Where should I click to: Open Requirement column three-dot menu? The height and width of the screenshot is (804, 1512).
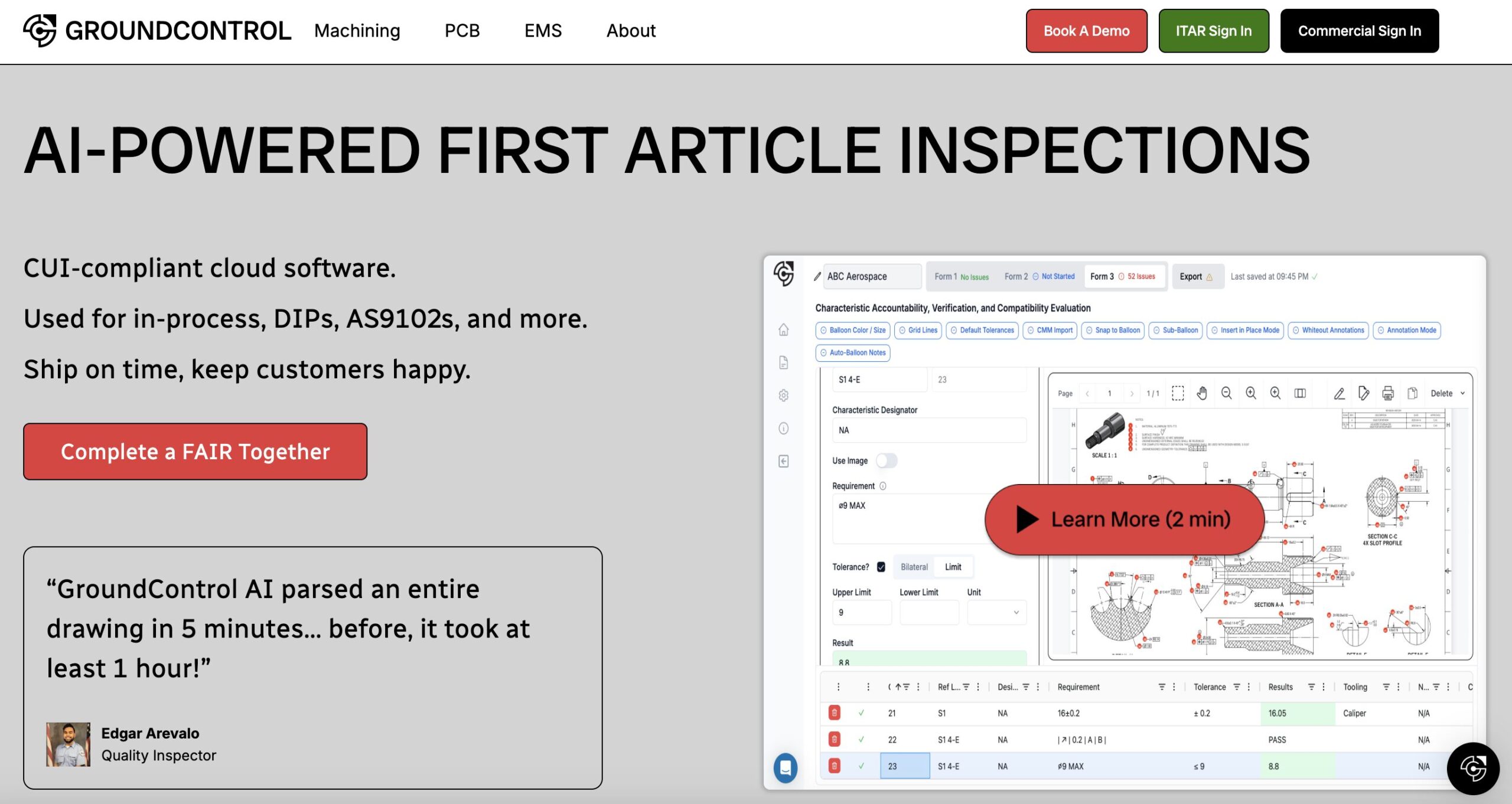tap(1174, 687)
